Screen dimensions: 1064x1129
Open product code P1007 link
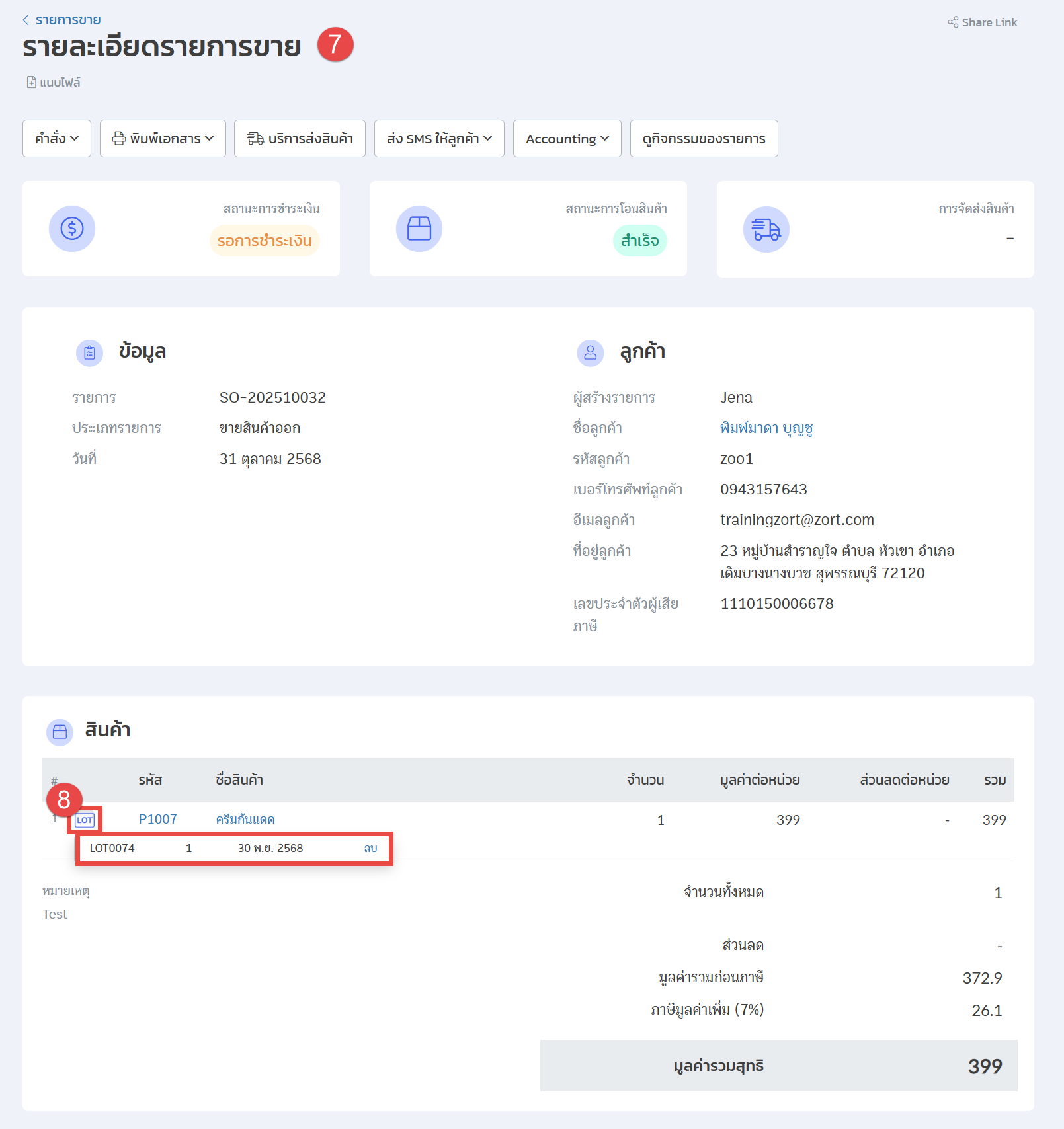click(x=157, y=819)
